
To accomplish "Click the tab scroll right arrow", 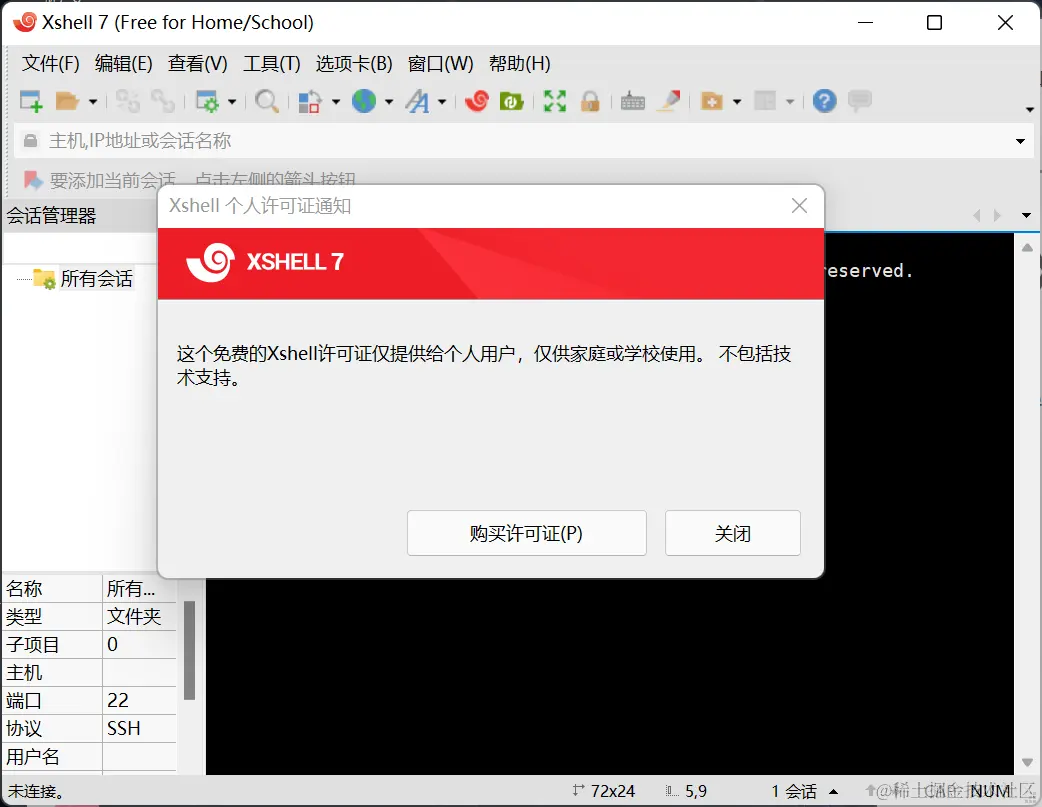I will pyautogui.click(x=997, y=215).
